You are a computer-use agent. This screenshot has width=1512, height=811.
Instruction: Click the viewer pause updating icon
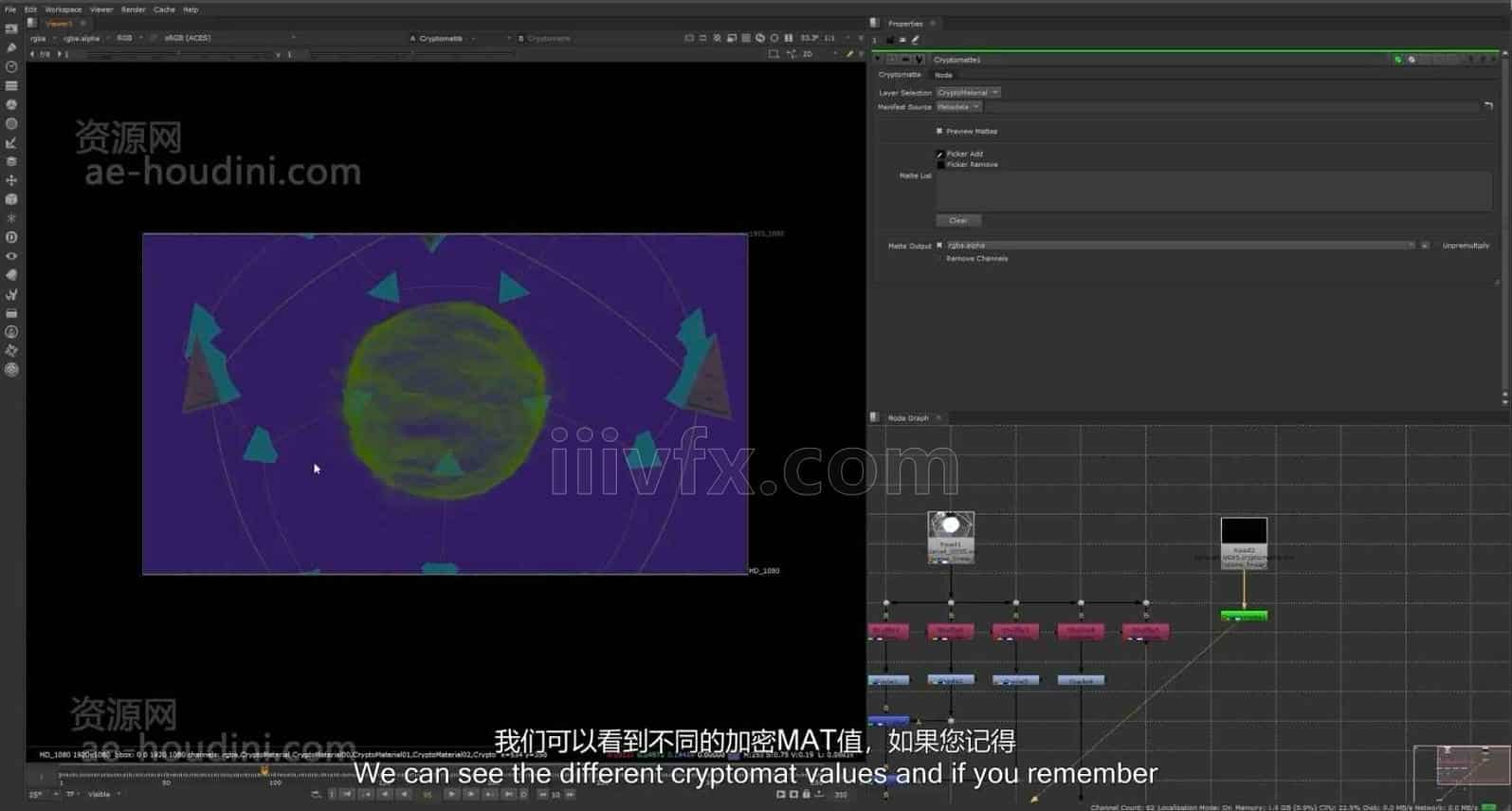(789, 39)
